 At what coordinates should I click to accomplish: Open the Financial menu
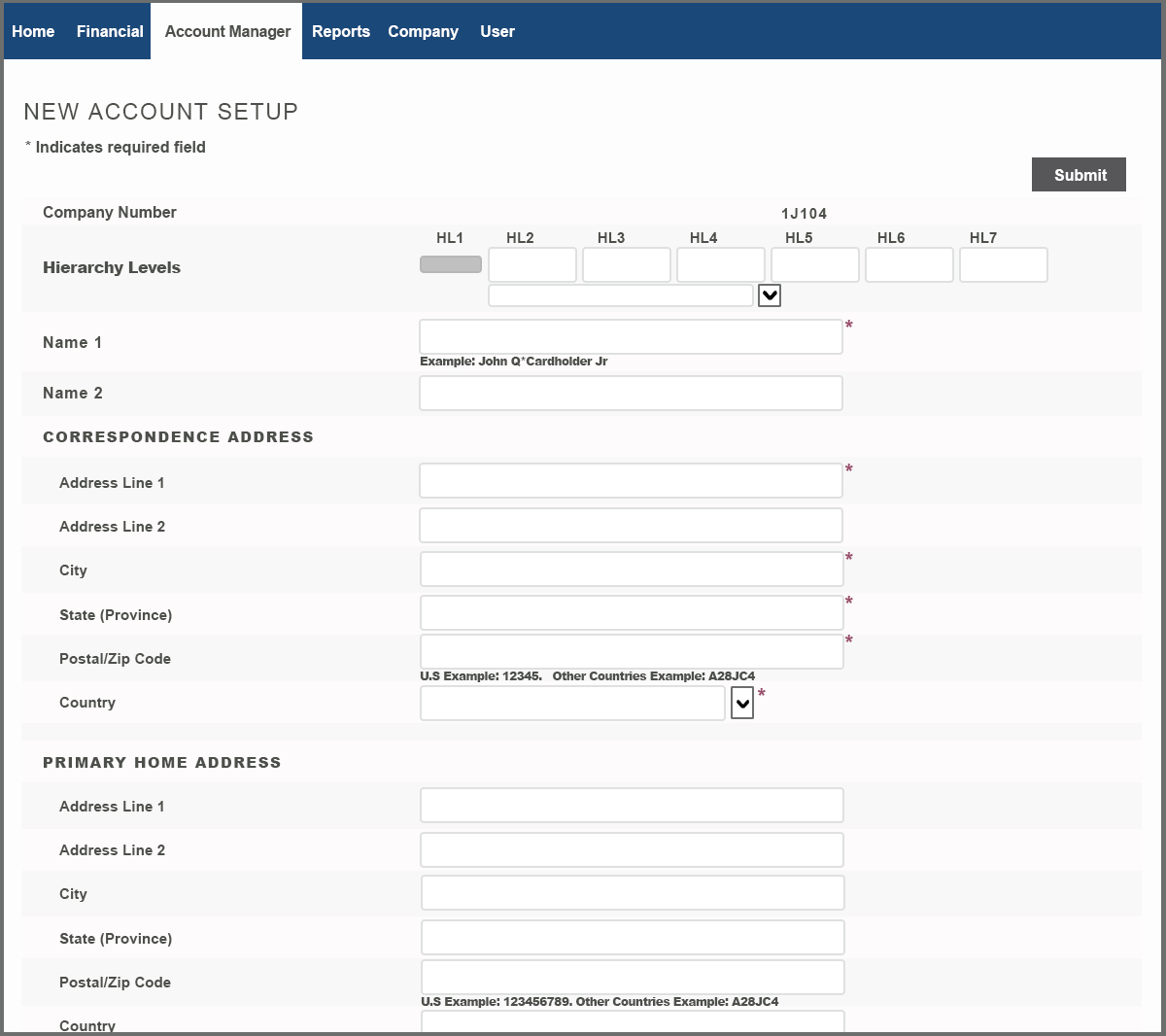110,31
